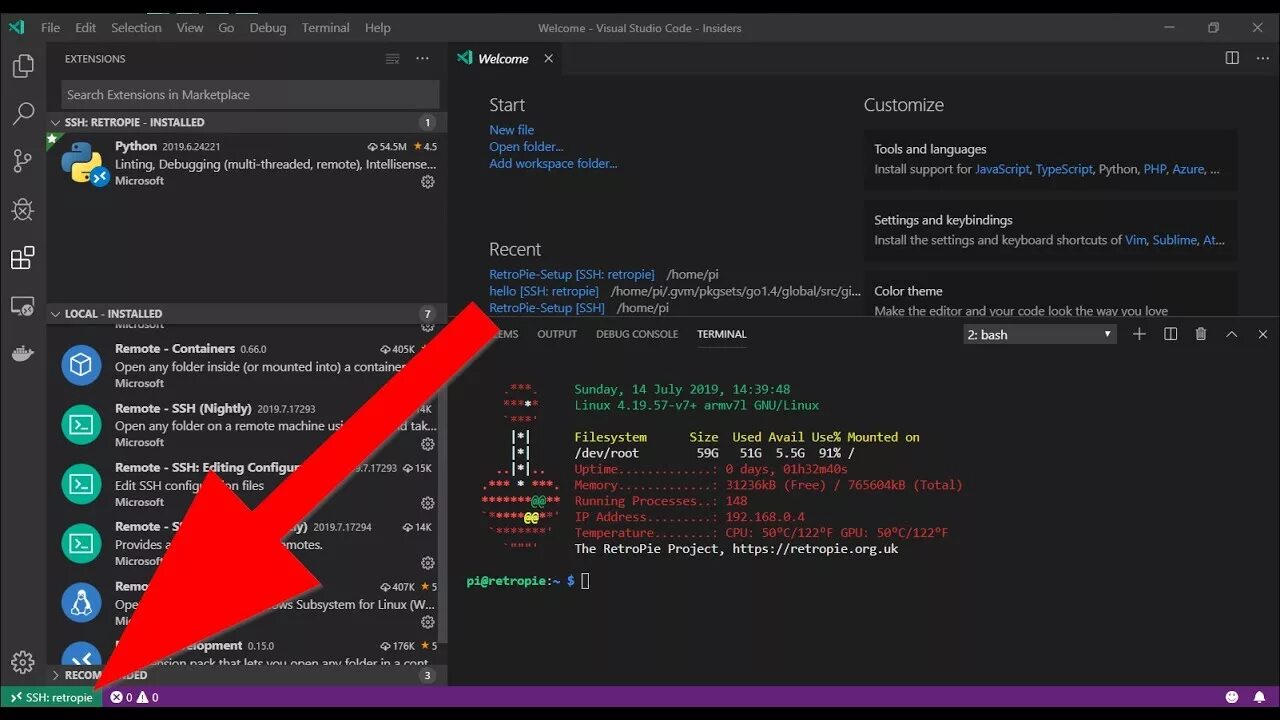Open the Color theme card
Screen dimensions: 1280x720
coord(1051,296)
